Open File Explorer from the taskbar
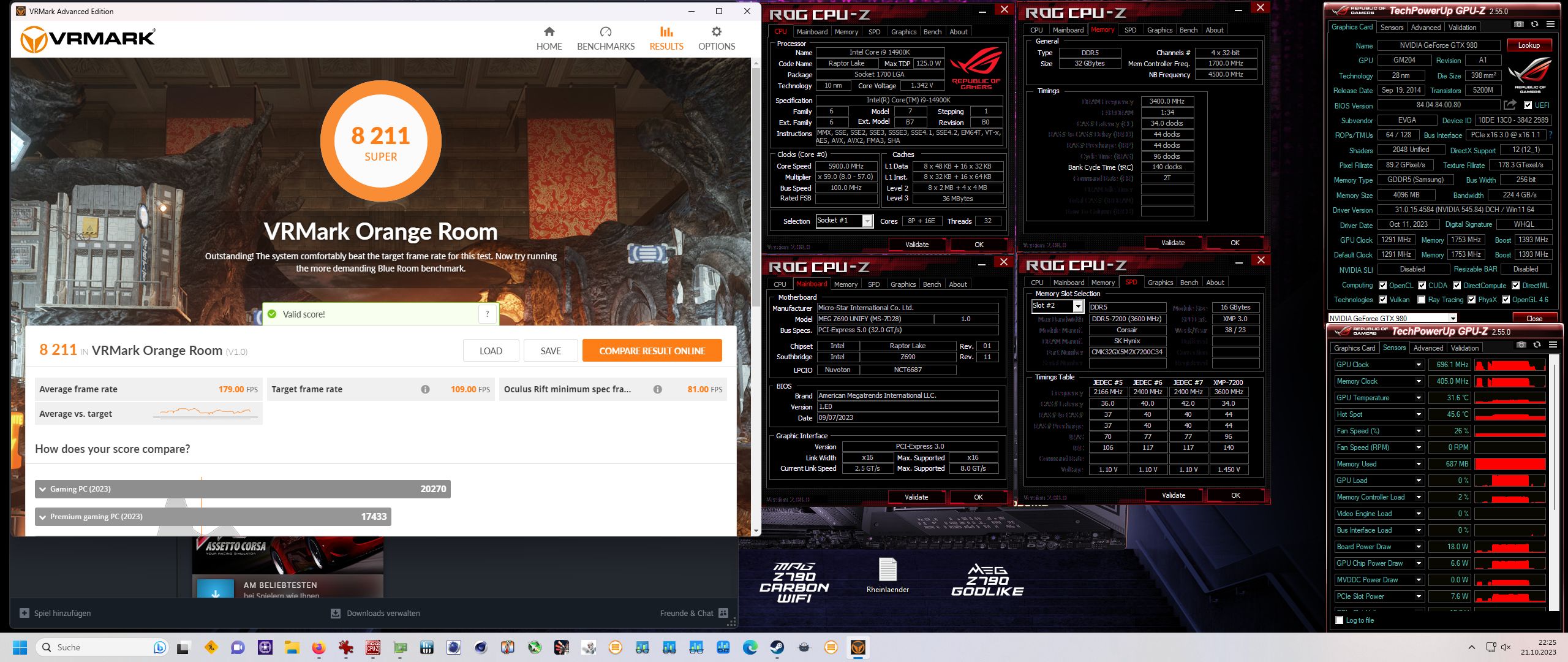This screenshot has height=662, width=1568. 292,647
